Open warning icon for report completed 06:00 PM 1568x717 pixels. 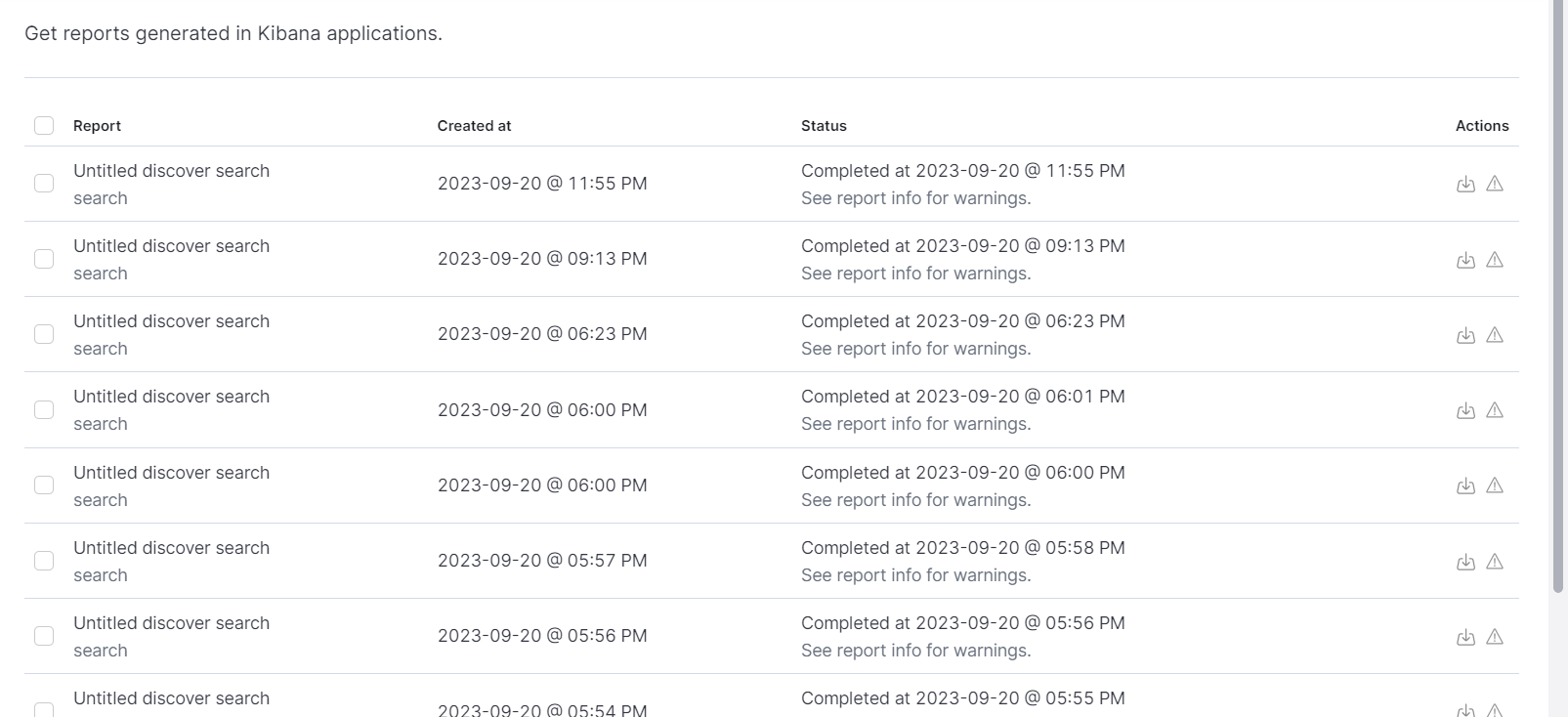click(1495, 485)
